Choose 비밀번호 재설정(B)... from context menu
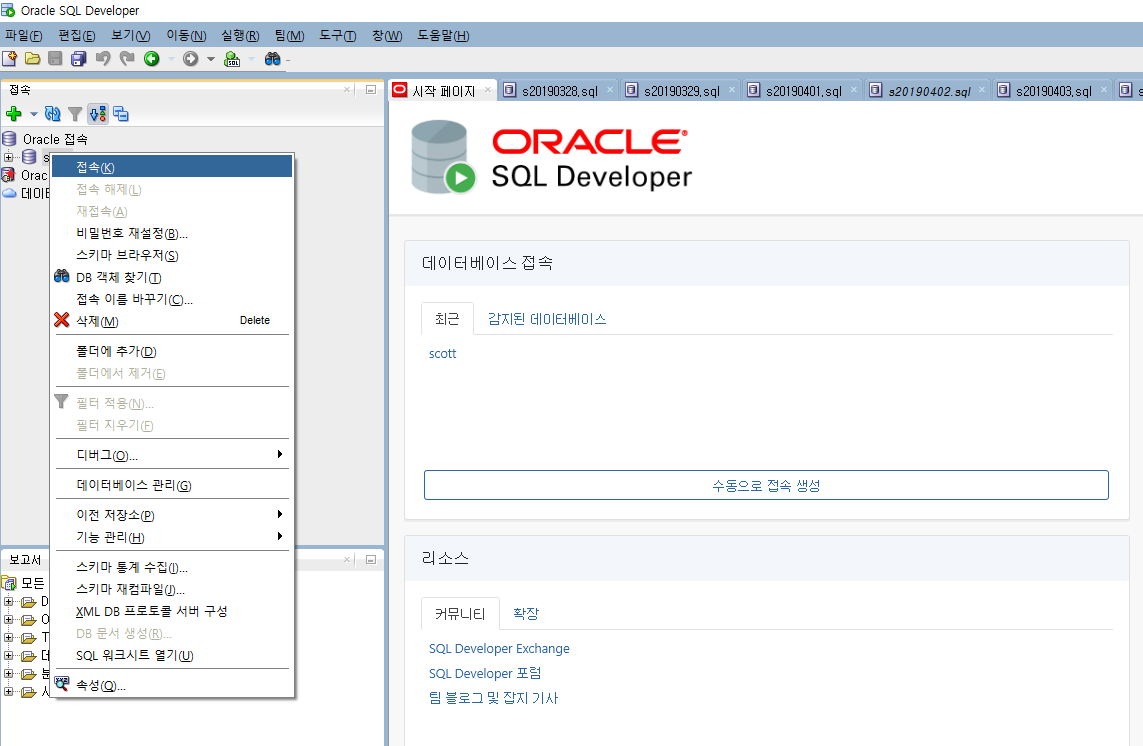 point(172,233)
